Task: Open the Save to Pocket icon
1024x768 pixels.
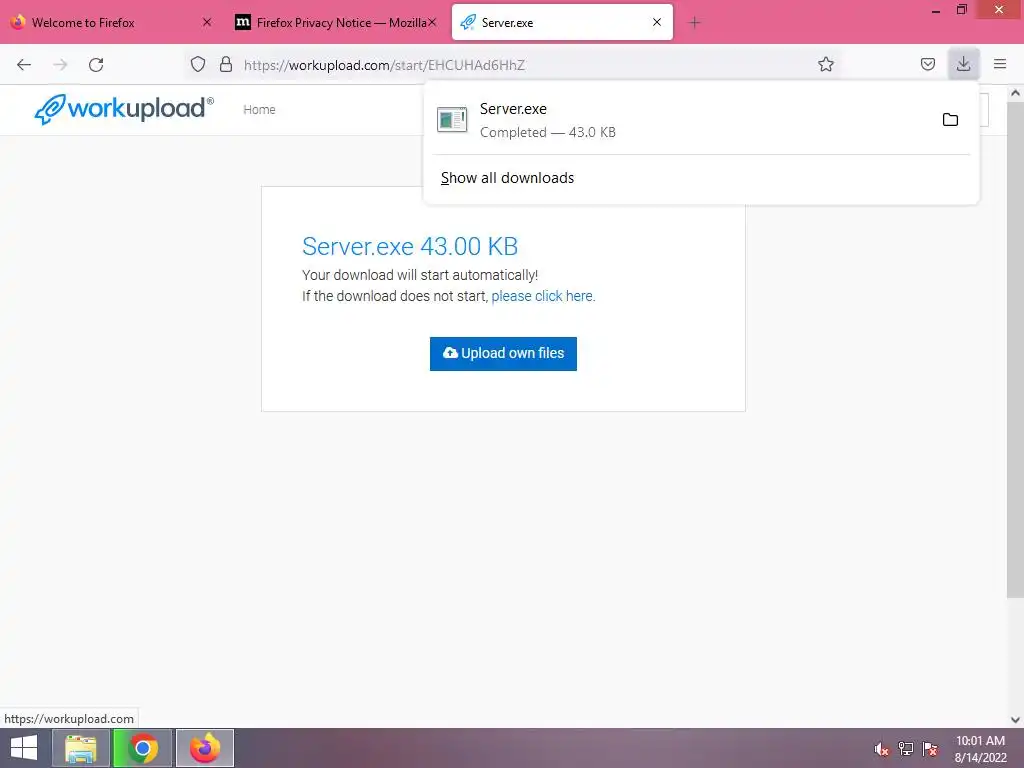Action: 927,64
